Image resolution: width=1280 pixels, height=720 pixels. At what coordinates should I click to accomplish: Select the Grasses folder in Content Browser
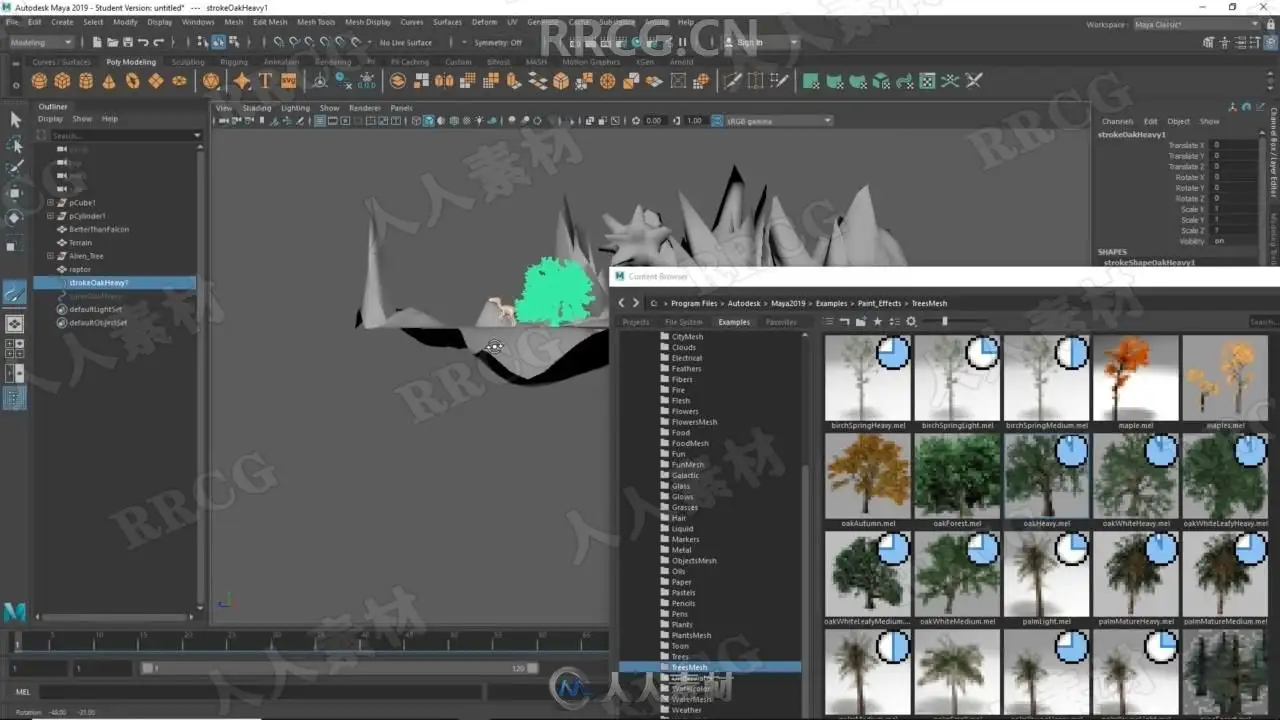685,508
